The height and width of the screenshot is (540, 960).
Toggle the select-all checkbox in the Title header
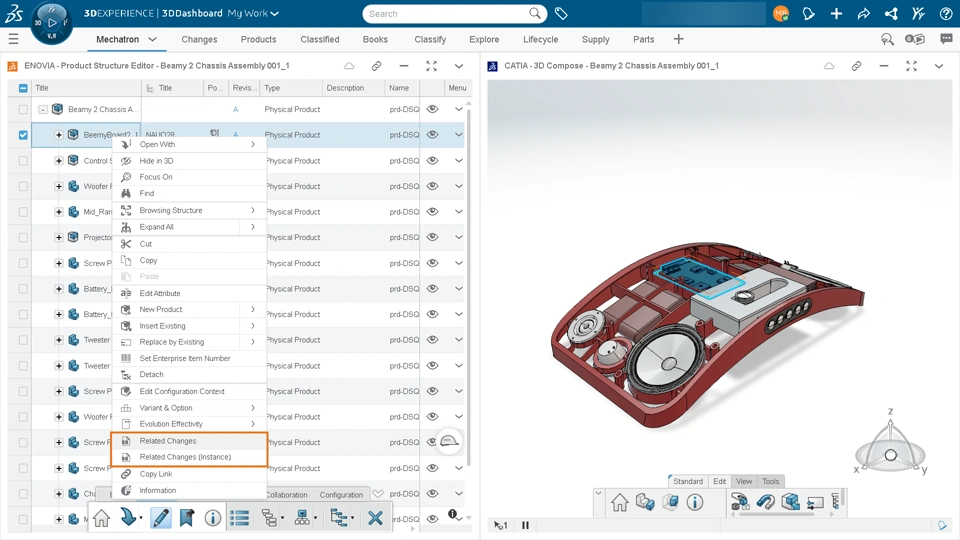tap(23, 88)
